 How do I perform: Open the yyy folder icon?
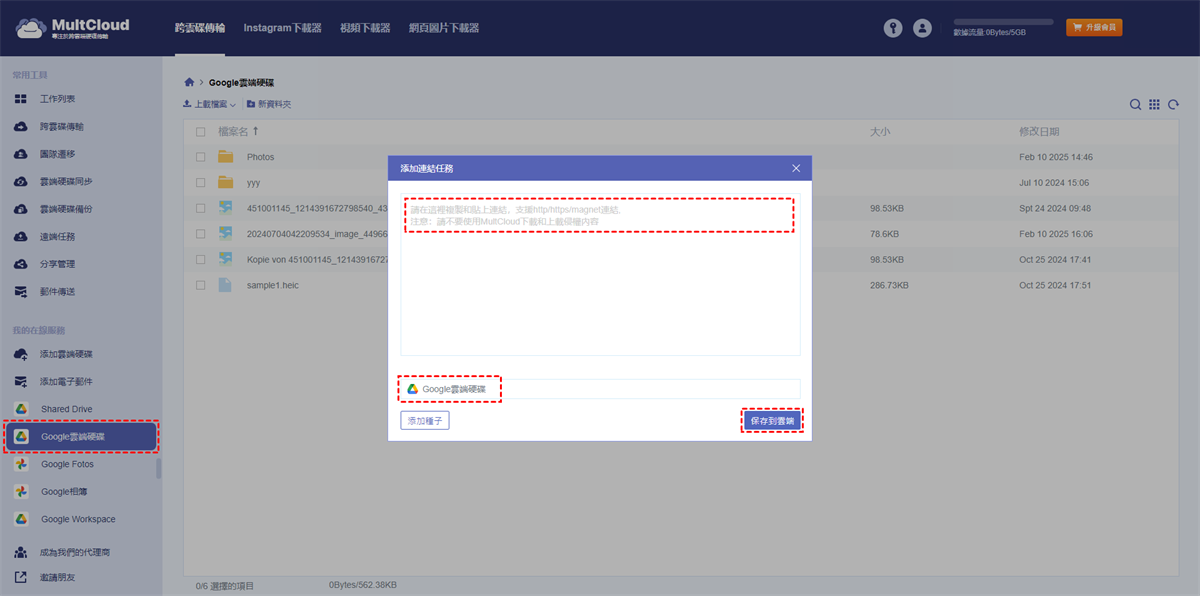point(225,183)
